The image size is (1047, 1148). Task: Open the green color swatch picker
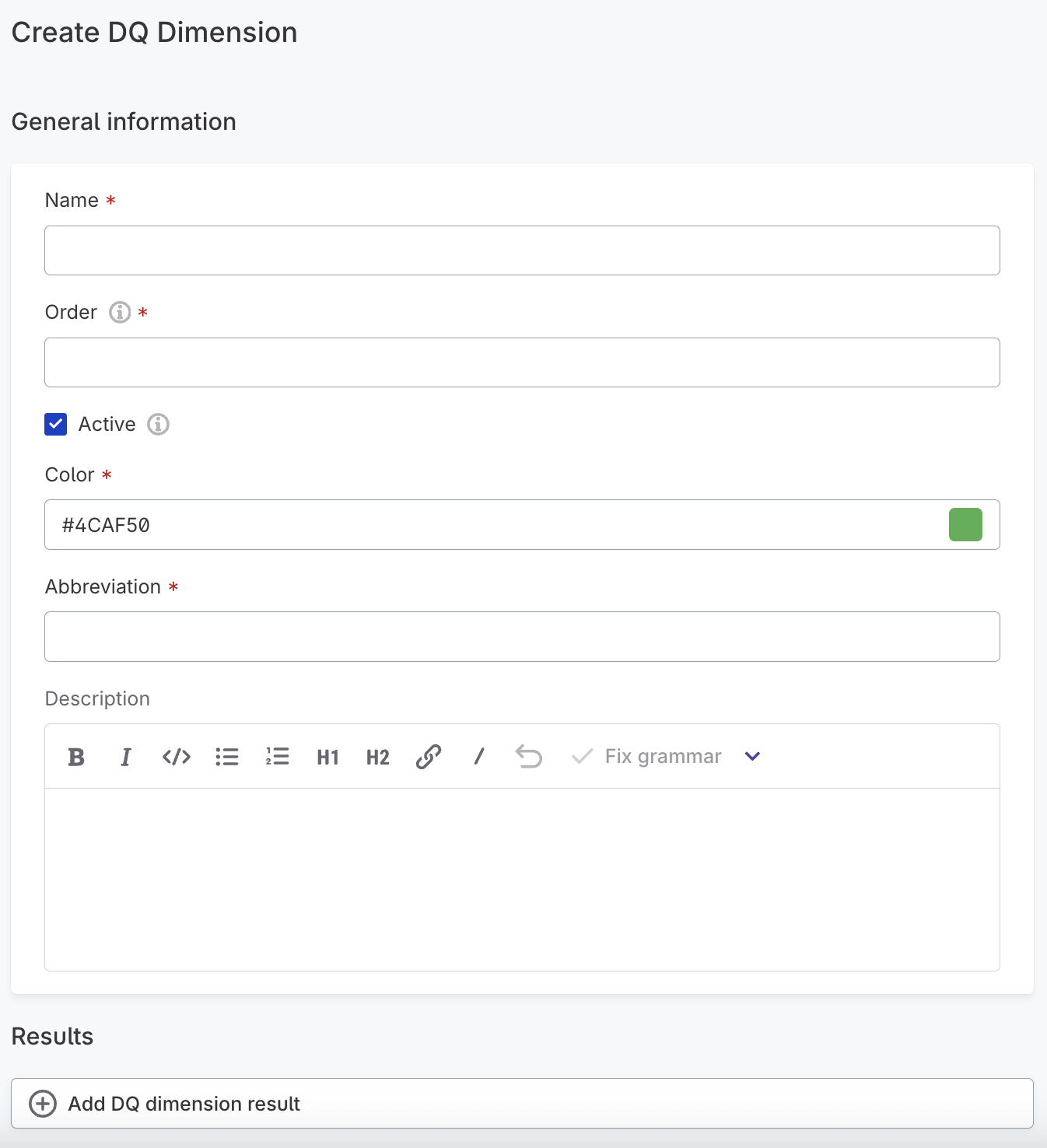click(x=965, y=525)
